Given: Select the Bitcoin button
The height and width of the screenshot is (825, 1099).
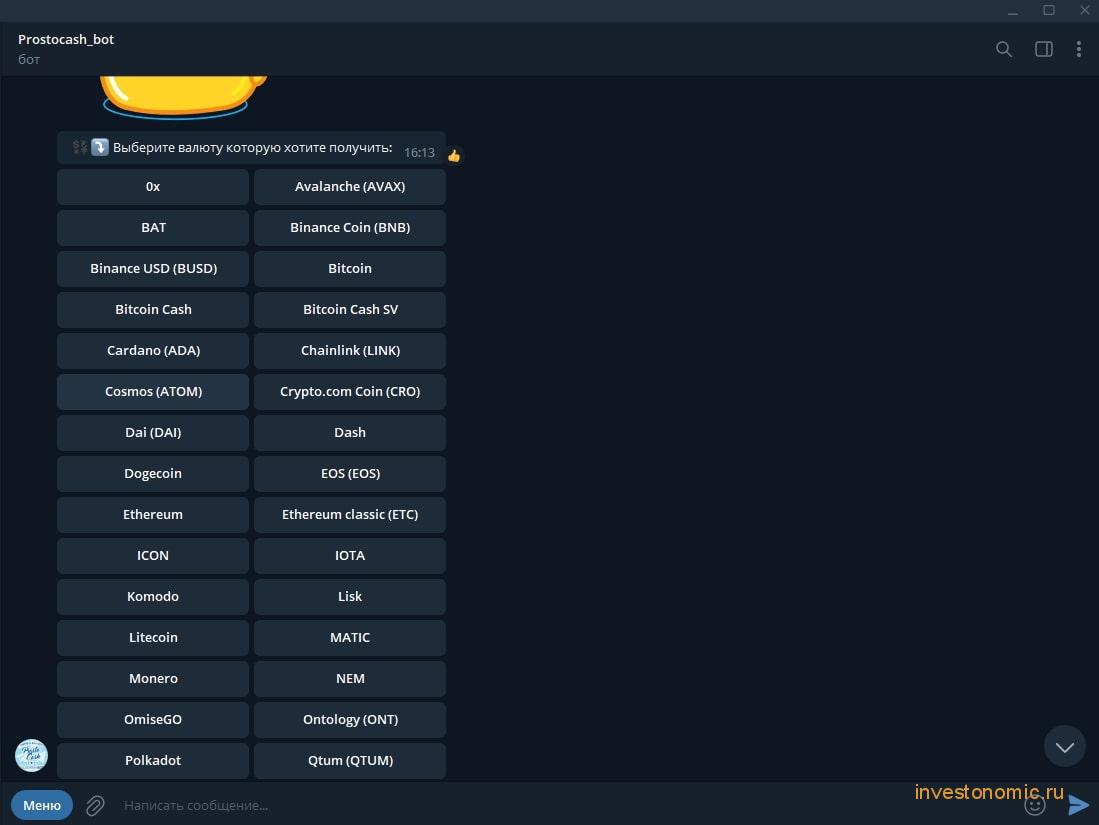Looking at the screenshot, I should coord(350,268).
